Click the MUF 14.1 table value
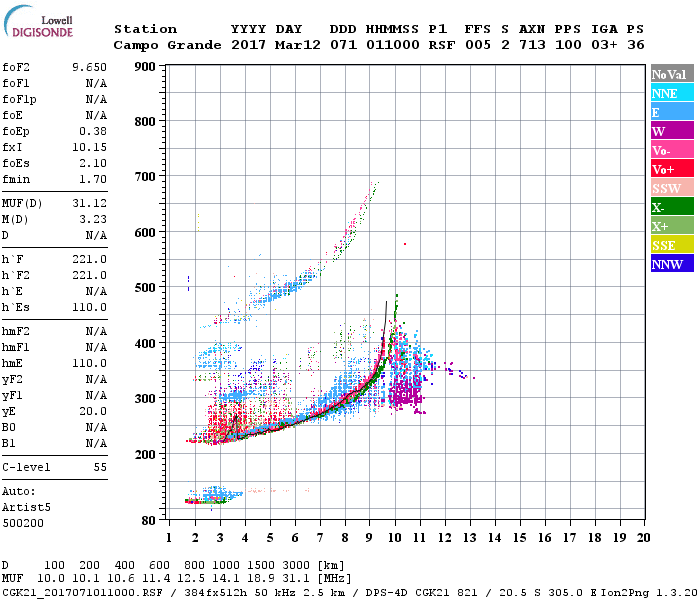This screenshot has height=600, width=700. (226, 579)
